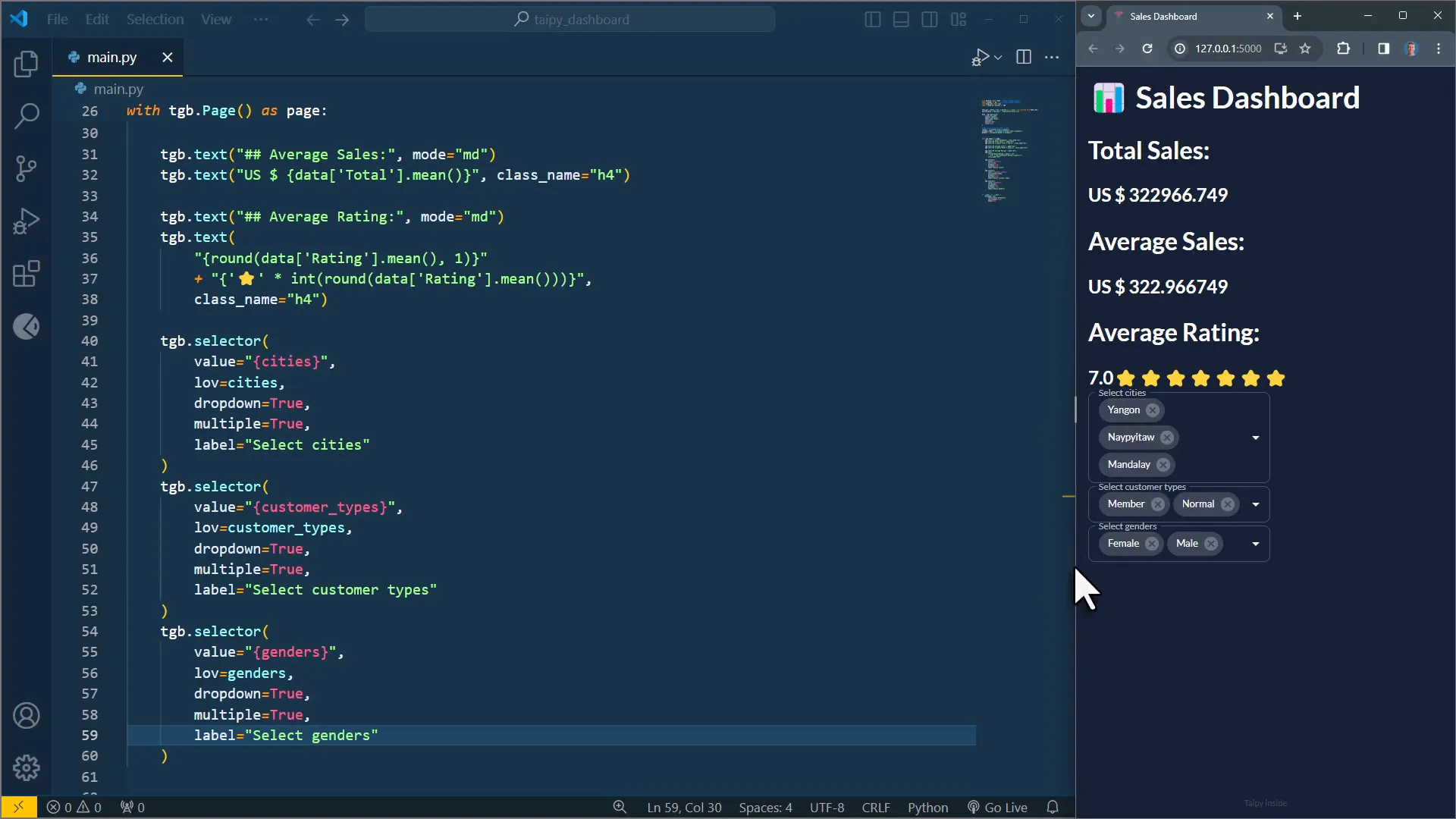This screenshot has width=1456, height=819.
Task: Expand the Select customer types dropdown
Action: [1255, 504]
